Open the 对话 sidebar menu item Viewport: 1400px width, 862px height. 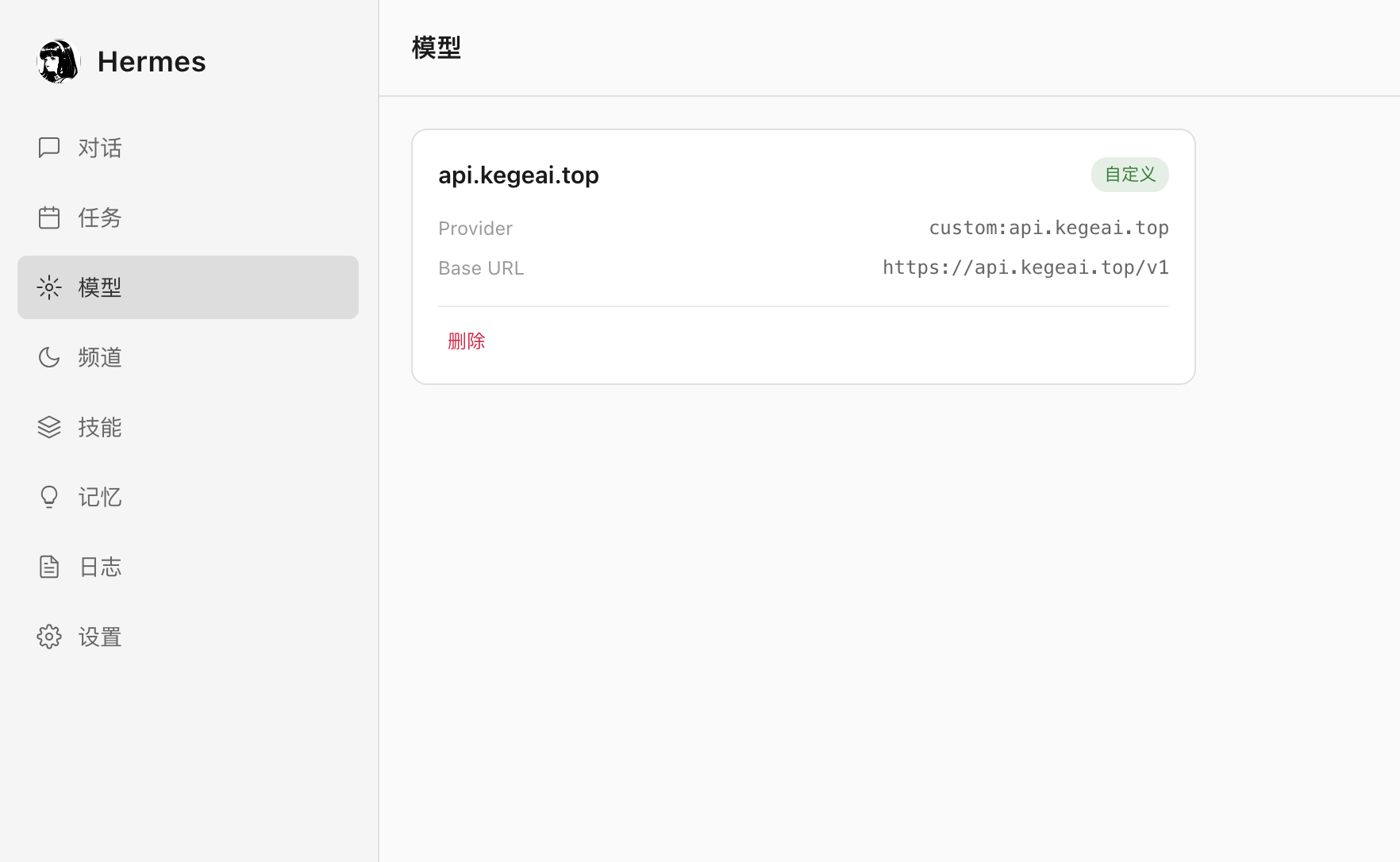(100, 148)
